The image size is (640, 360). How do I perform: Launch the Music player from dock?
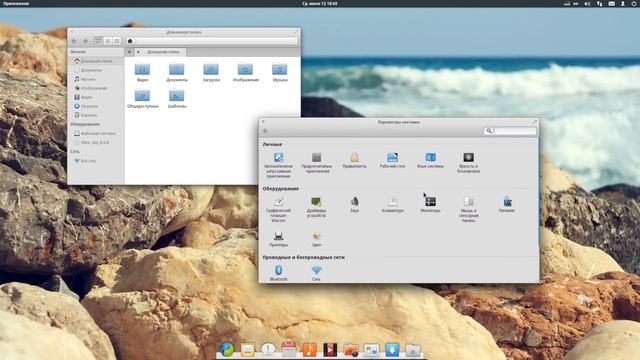tap(309, 349)
